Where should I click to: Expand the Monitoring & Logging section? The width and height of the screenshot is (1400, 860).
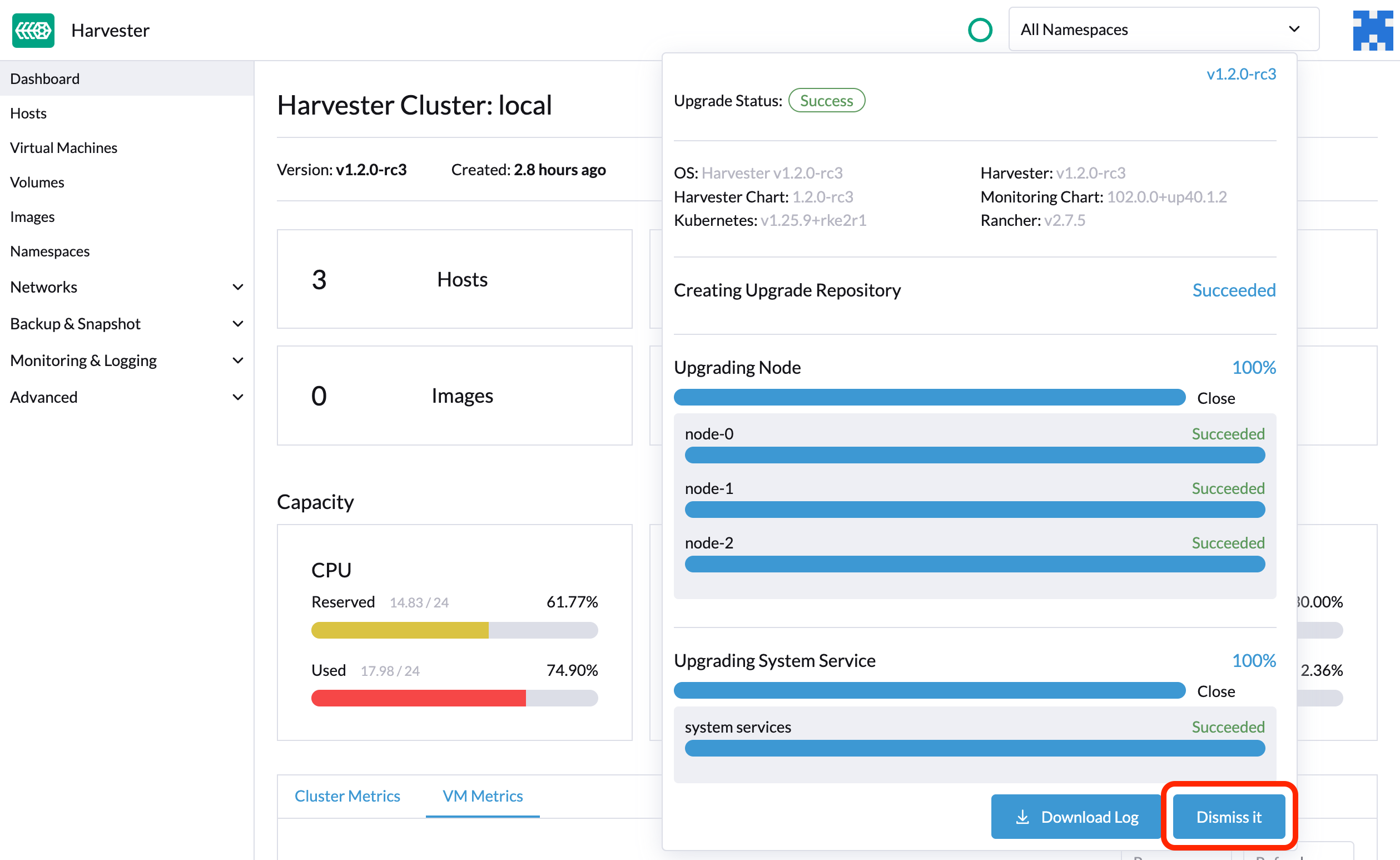[238, 360]
